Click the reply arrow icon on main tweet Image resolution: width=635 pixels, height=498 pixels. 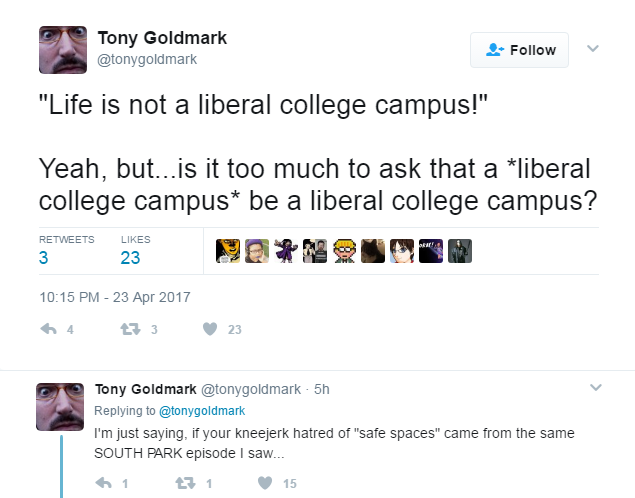tap(49, 329)
